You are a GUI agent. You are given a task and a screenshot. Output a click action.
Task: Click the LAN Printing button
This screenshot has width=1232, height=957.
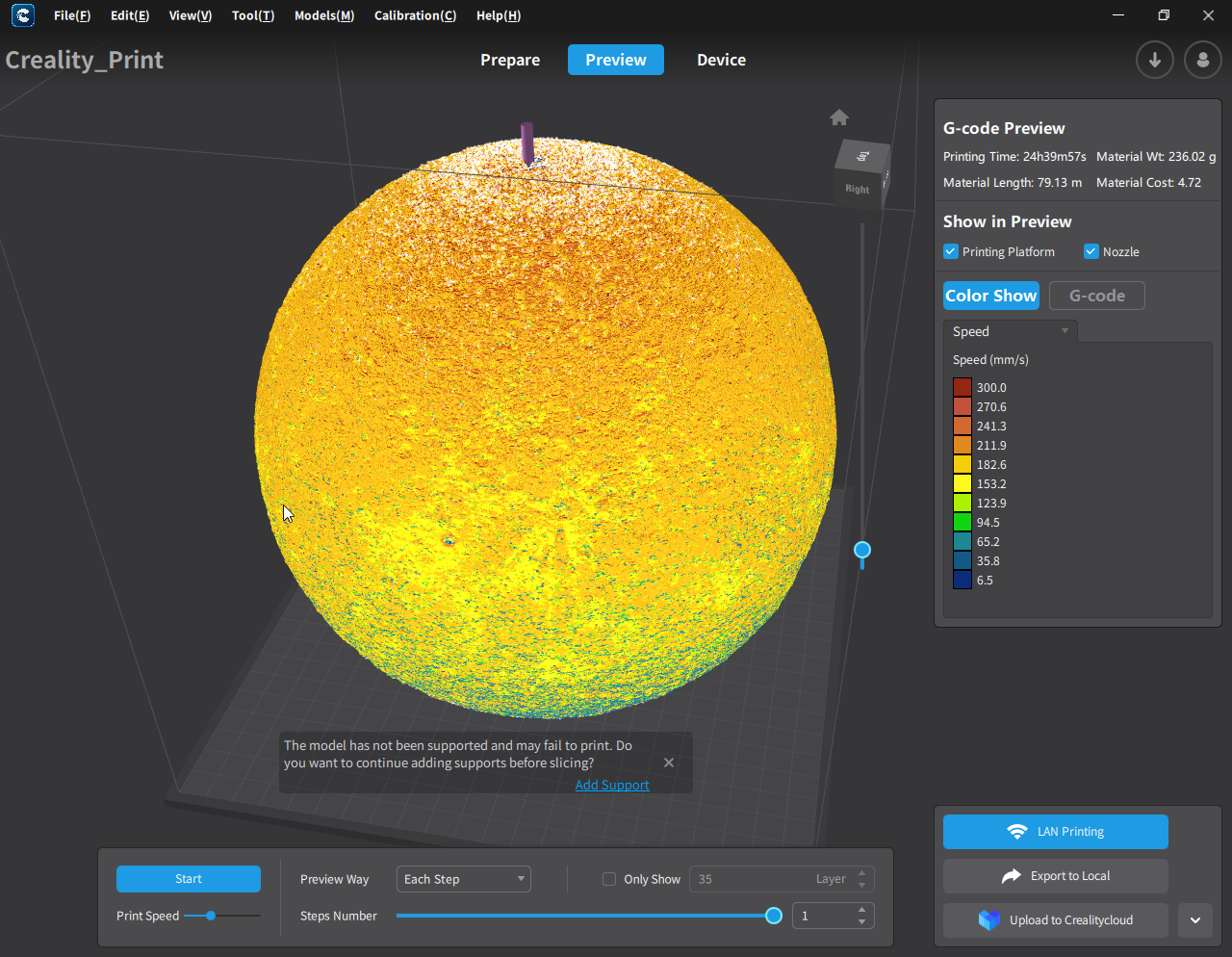point(1056,832)
